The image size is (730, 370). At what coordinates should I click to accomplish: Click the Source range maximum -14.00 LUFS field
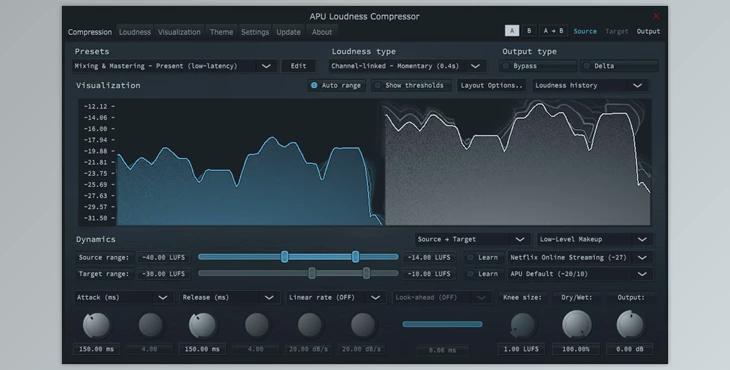point(429,257)
